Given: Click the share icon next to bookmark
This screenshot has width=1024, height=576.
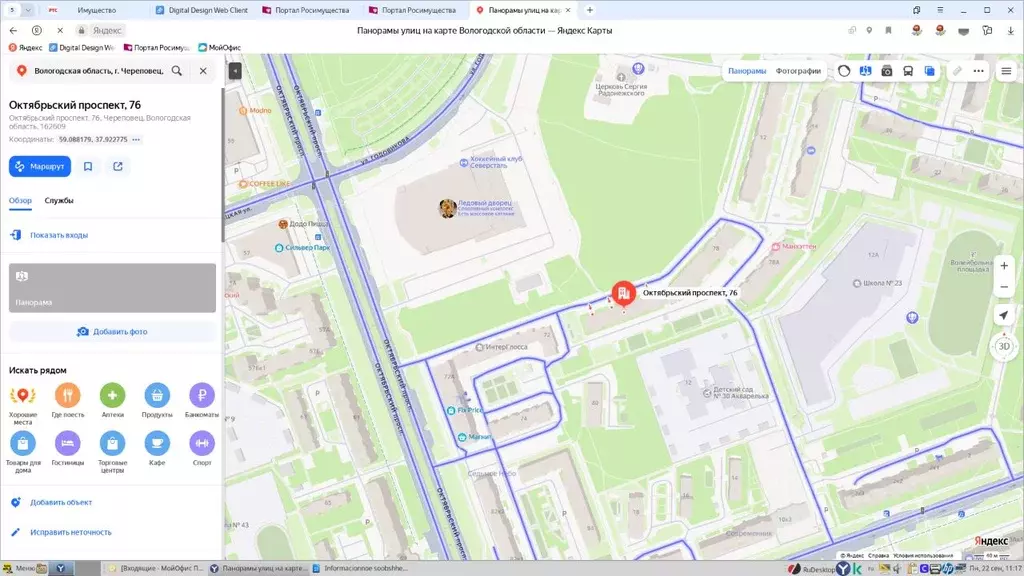Looking at the screenshot, I should tap(117, 166).
